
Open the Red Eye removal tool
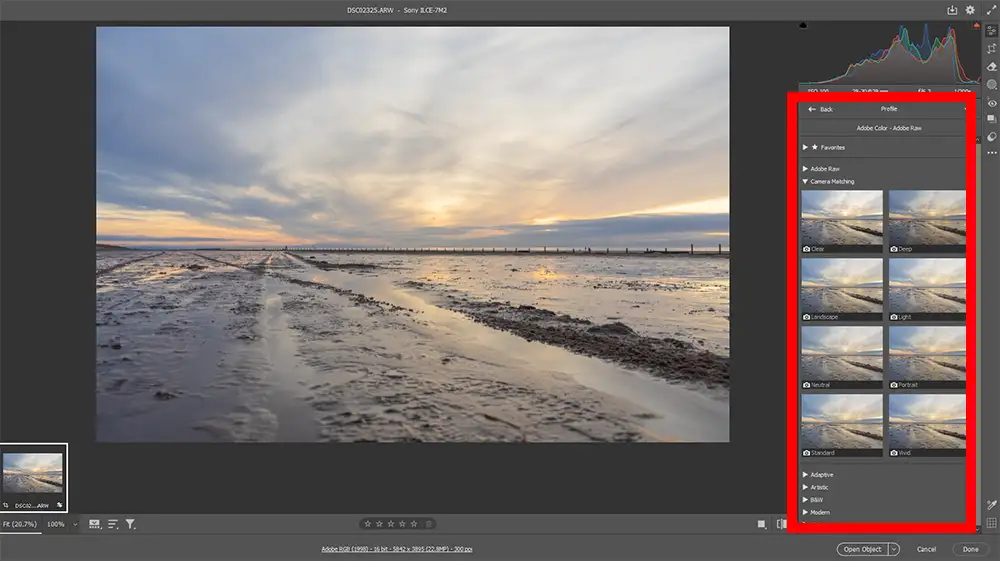click(991, 102)
